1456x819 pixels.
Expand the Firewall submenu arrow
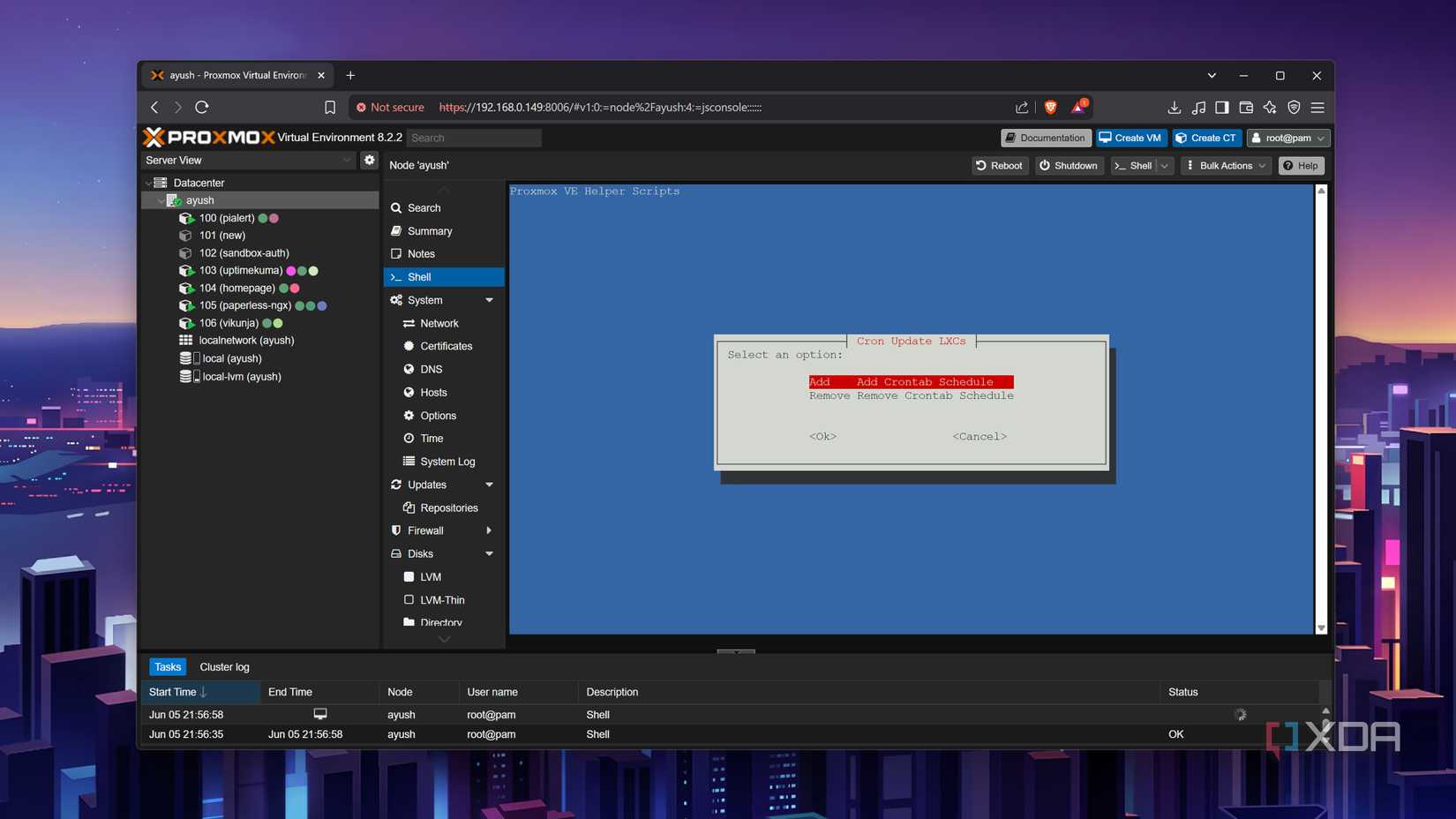pos(489,530)
